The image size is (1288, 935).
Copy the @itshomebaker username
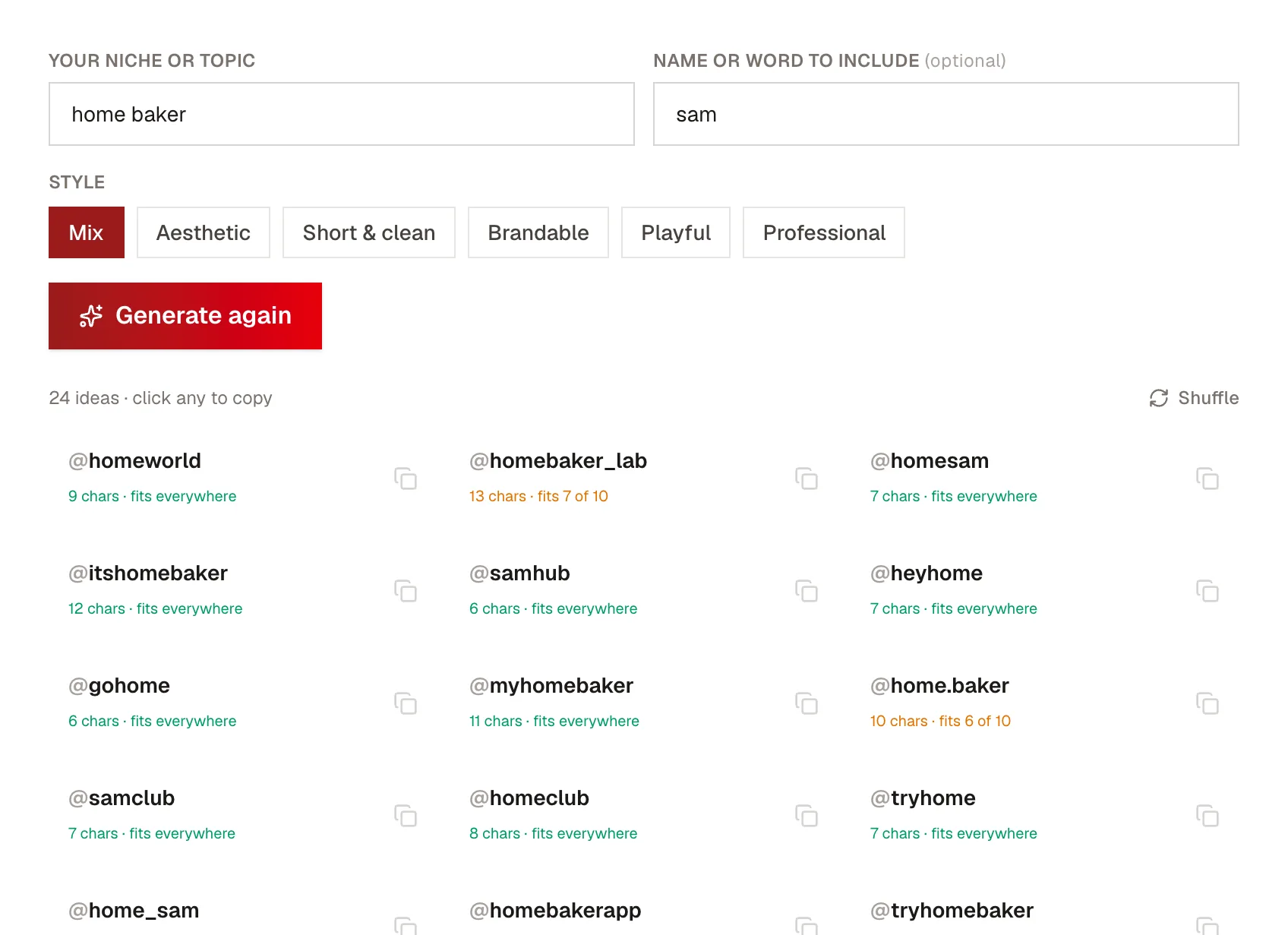point(406,591)
